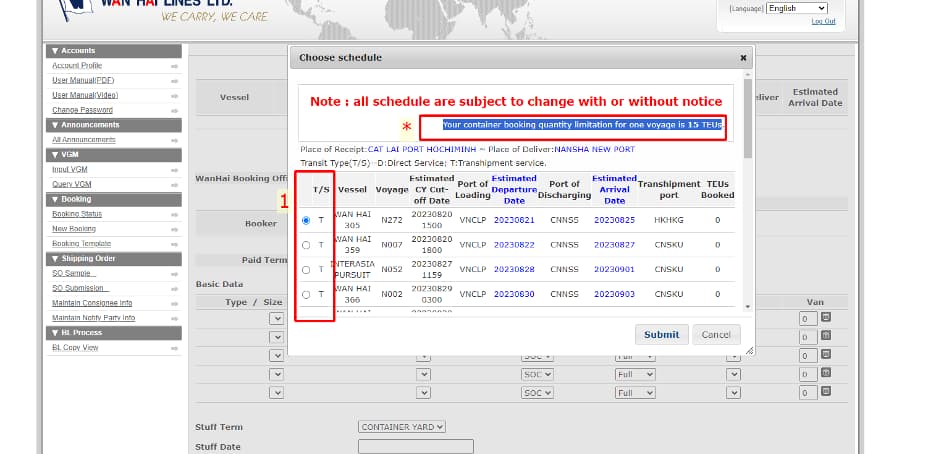This screenshot has height=454, width=936.
Task: Close the Choose schedule dialog
Action: coord(743,58)
